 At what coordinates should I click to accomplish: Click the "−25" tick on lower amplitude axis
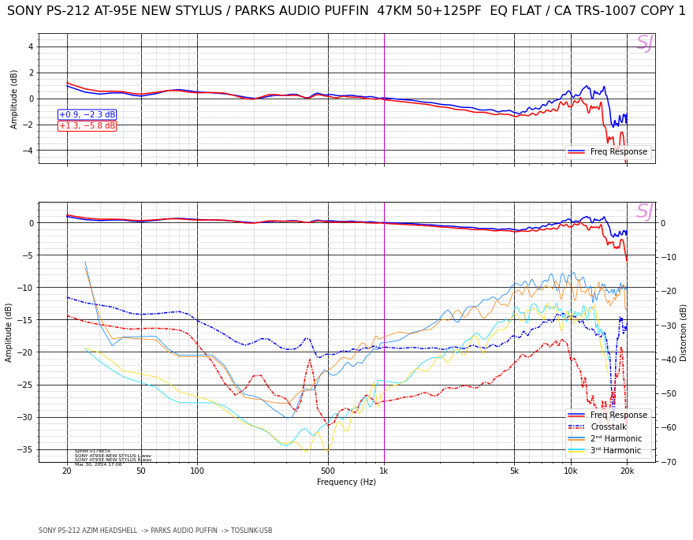26,385
